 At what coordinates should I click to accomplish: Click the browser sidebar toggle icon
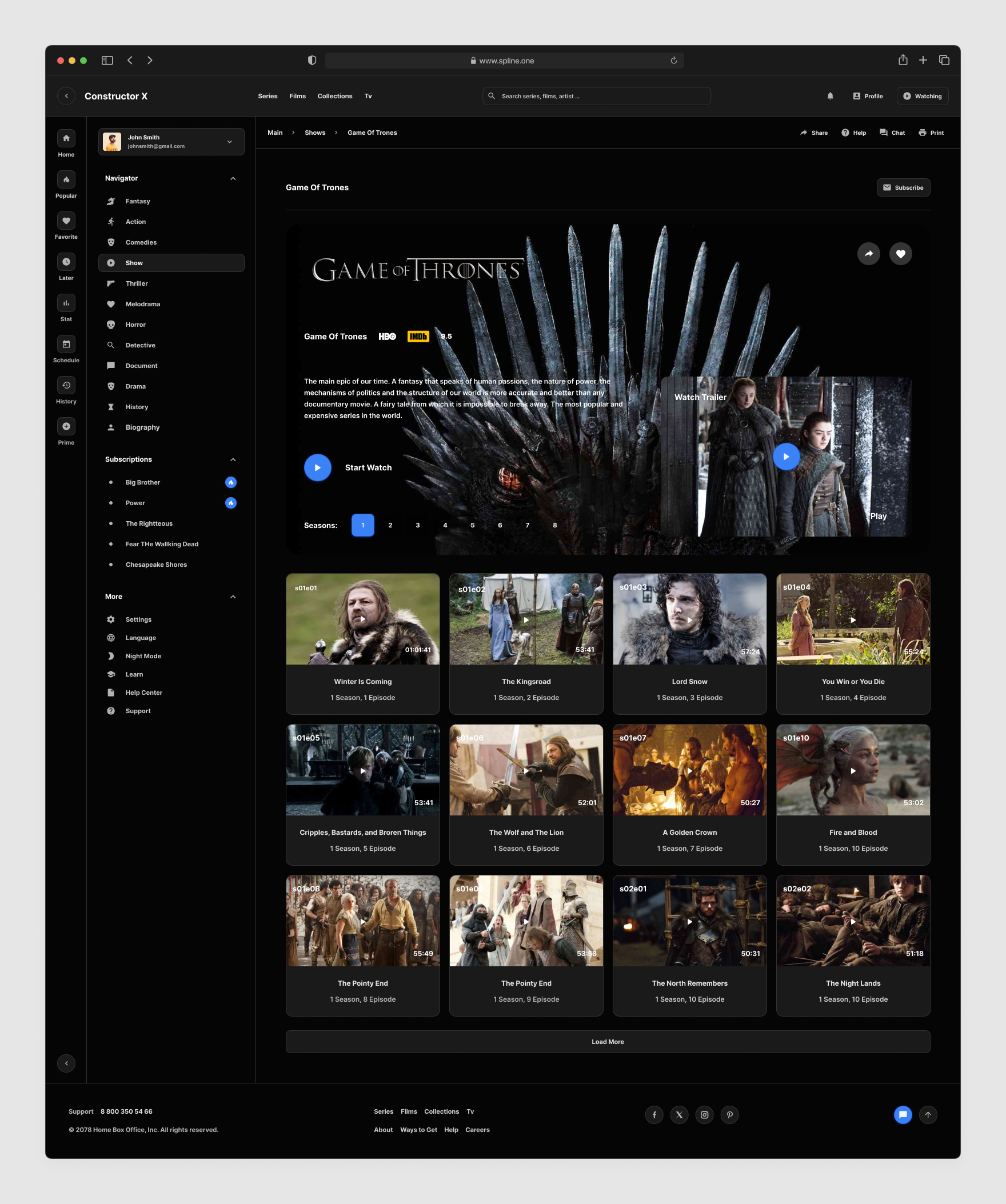pos(107,60)
